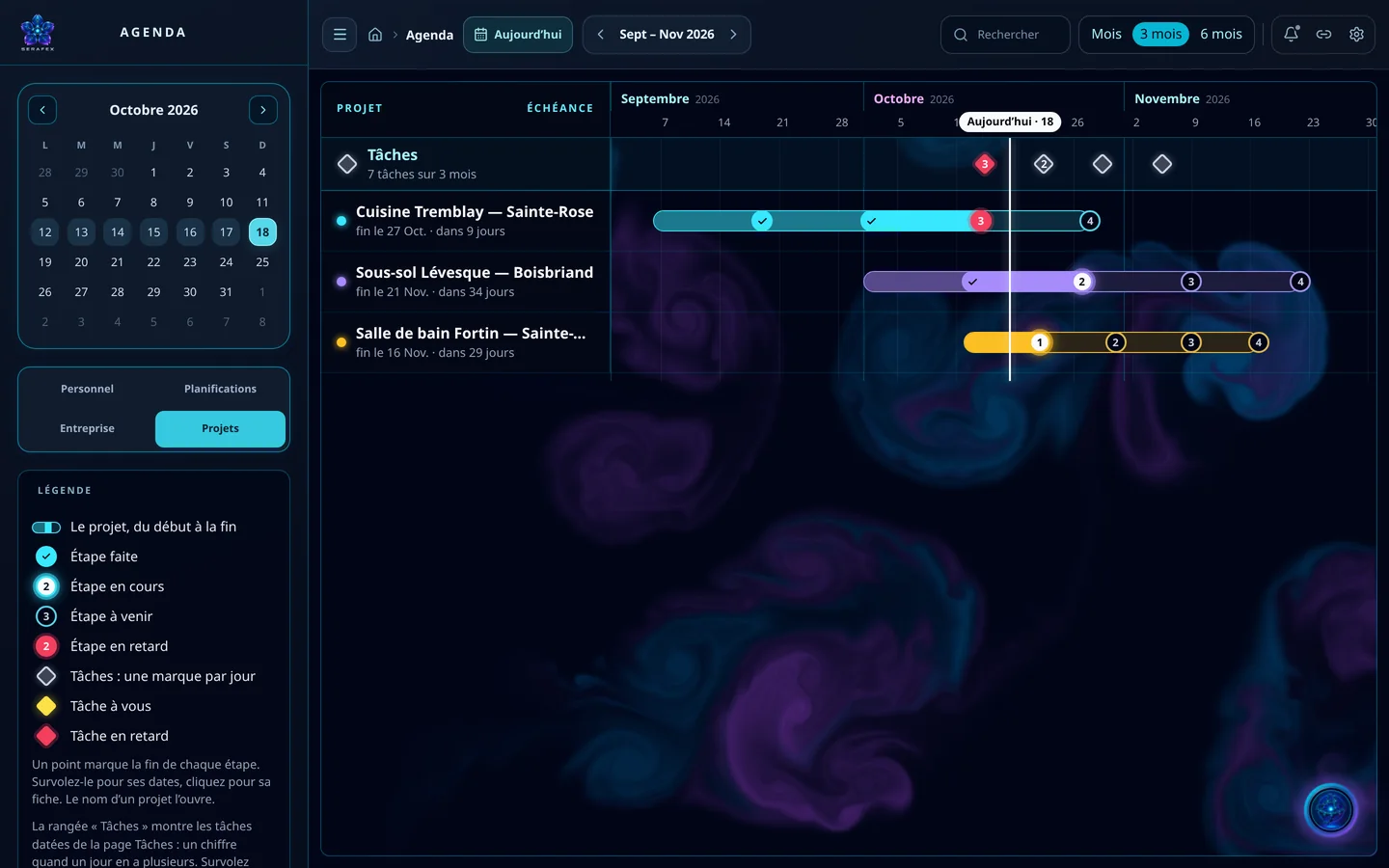
Task: Click step 4 of Sous-sol Lévesque bar
Action: click(x=1299, y=282)
